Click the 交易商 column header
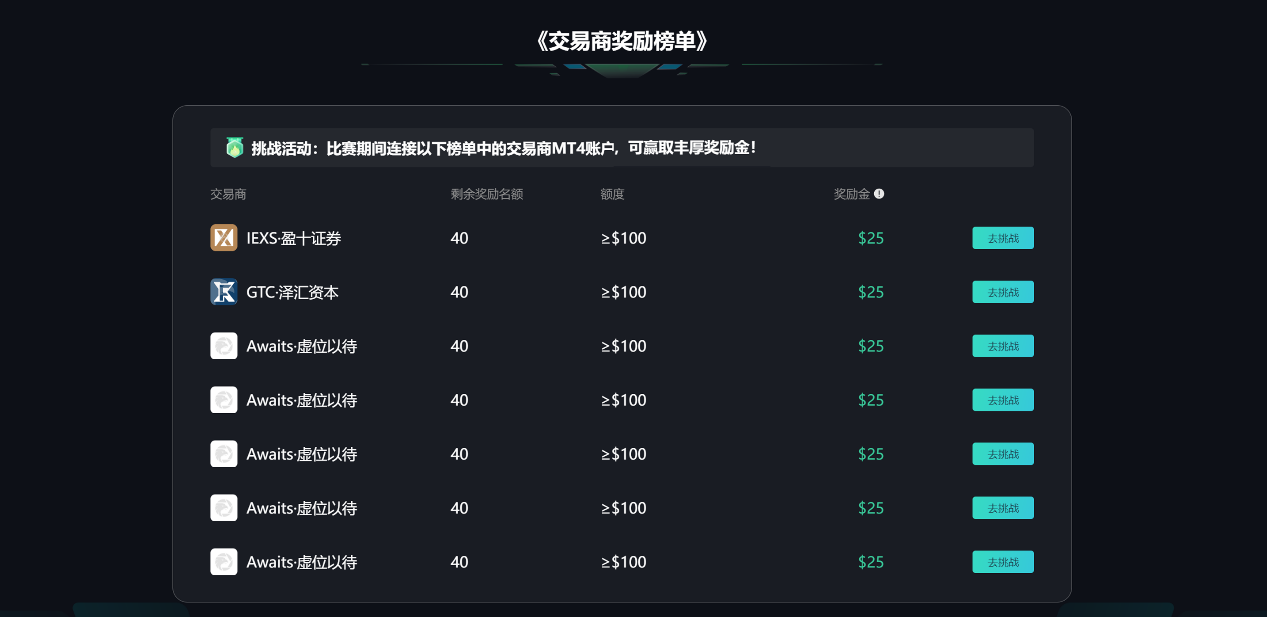This screenshot has height=617, width=1267. tap(228, 194)
